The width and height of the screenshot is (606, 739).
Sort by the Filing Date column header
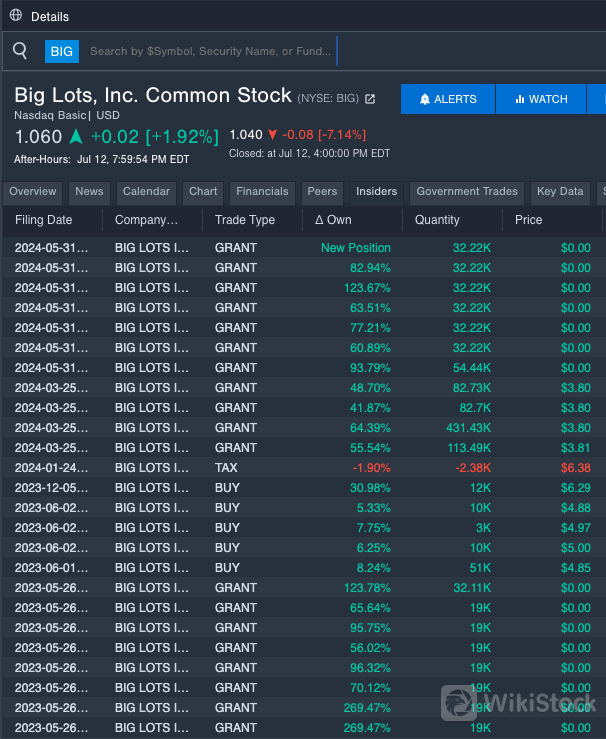tap(44, 220)
